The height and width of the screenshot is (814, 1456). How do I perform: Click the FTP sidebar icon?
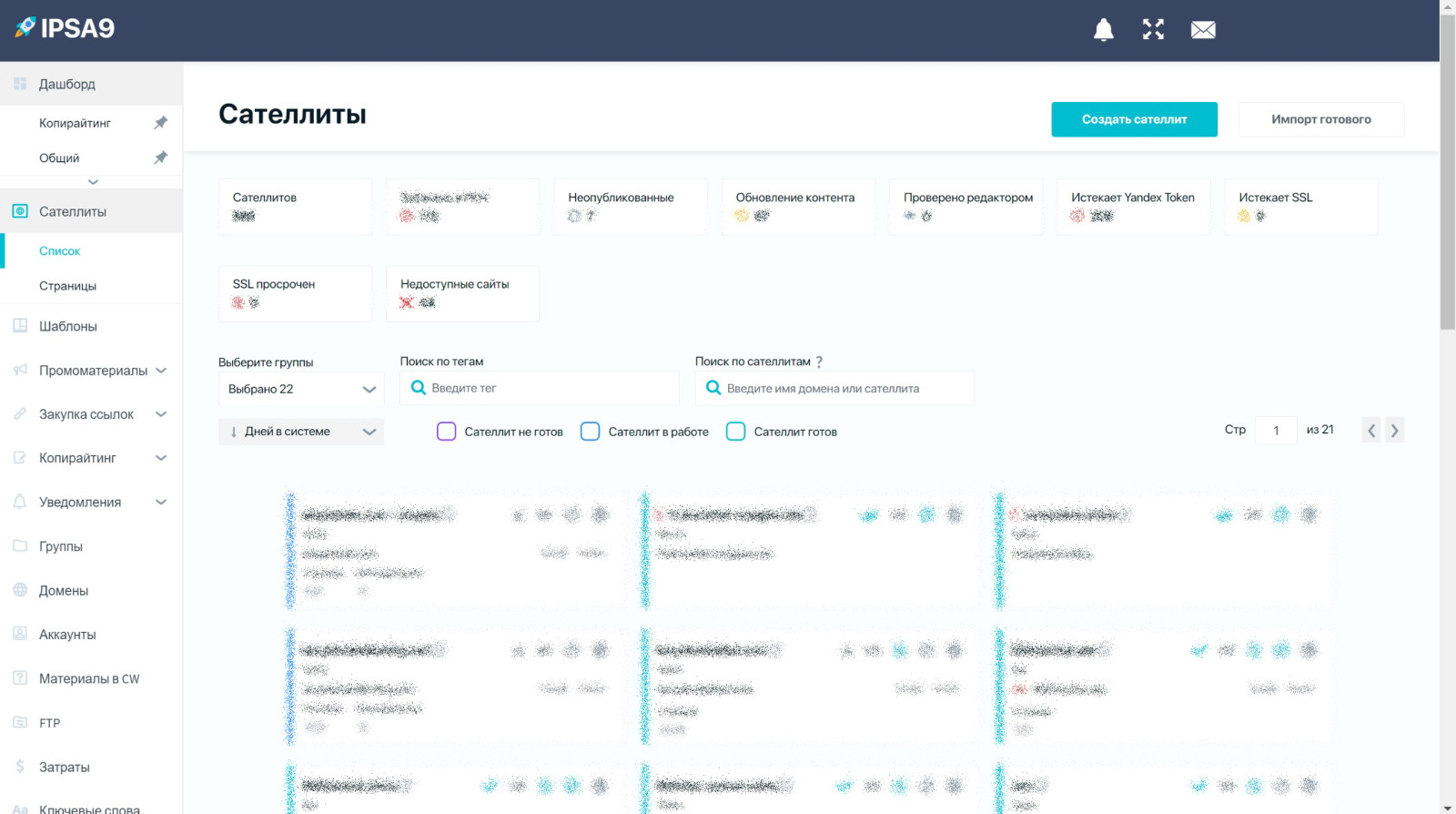coord(20,722)
